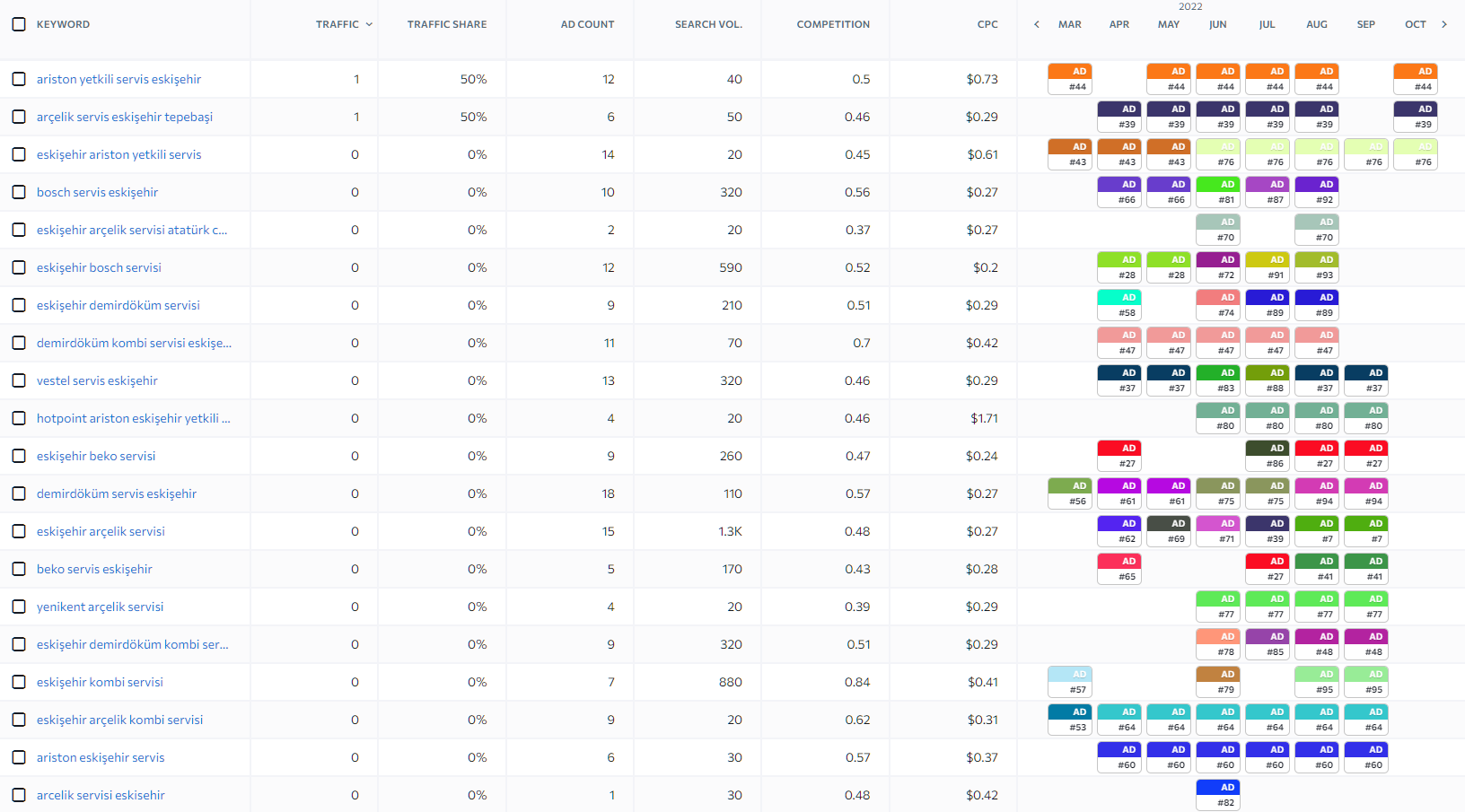
Task: Click the #27 ad badge for beko servis eskişehir
Action: pos(1268,569)
